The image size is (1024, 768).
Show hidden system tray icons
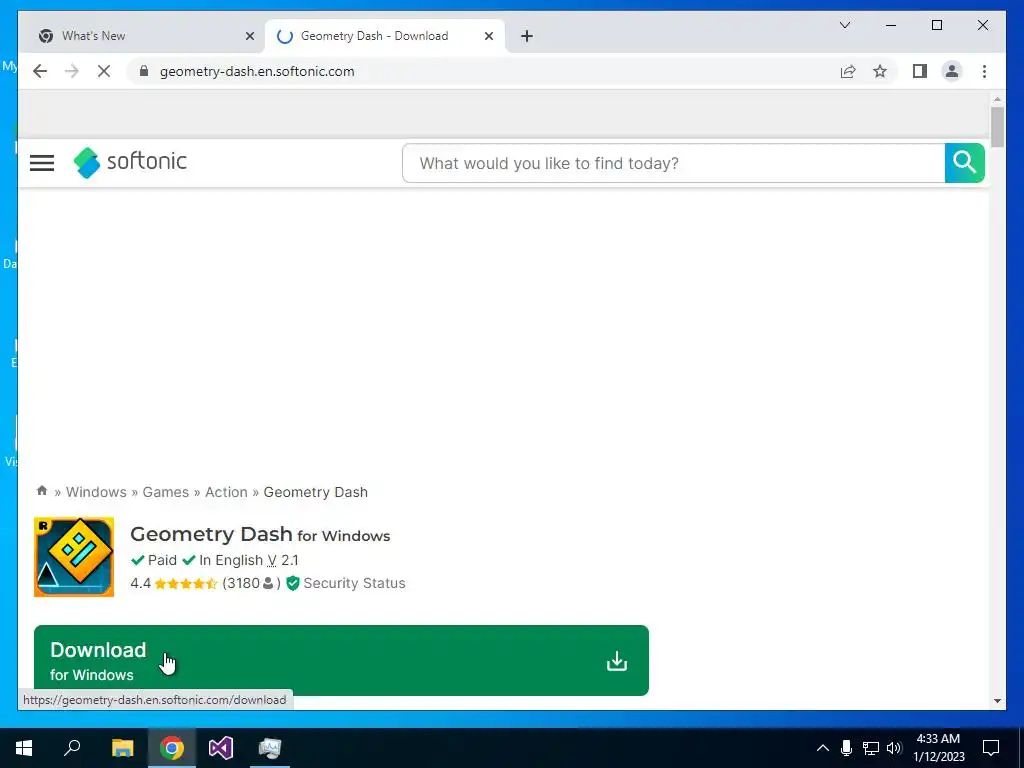pos(823,748)
